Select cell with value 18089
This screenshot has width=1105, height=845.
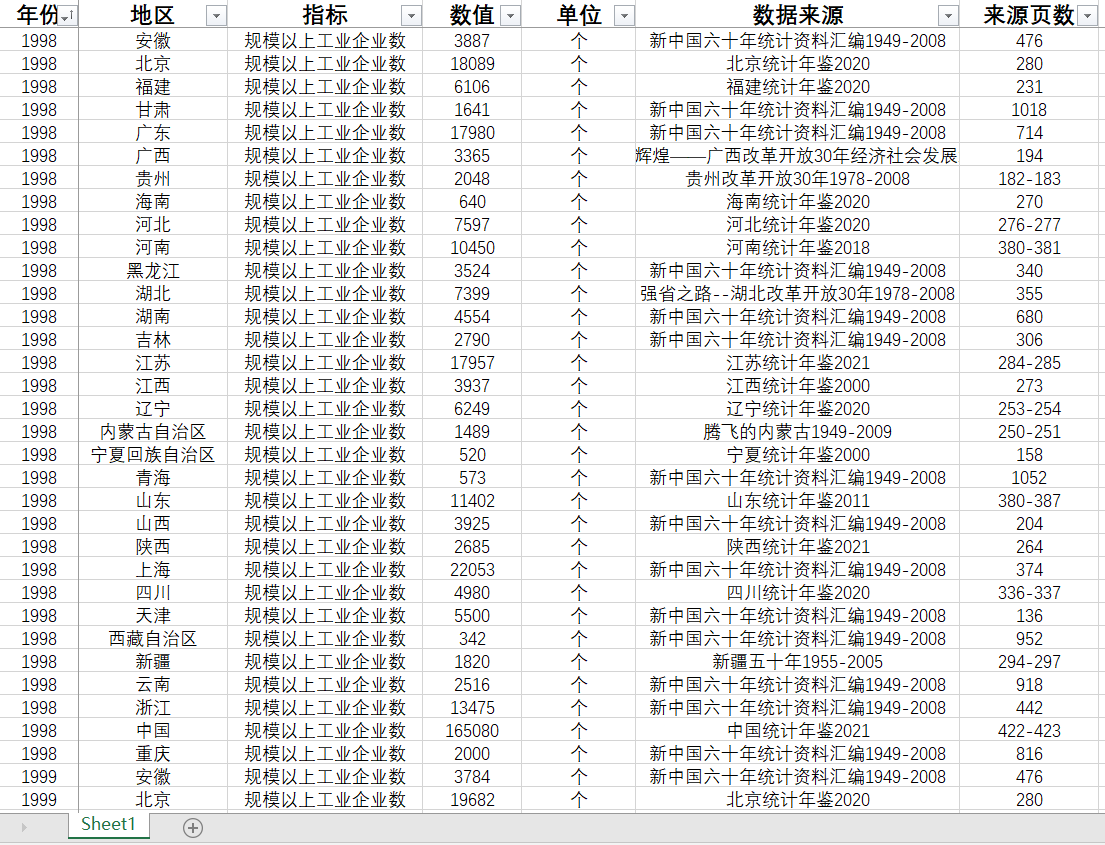(472, 63)
